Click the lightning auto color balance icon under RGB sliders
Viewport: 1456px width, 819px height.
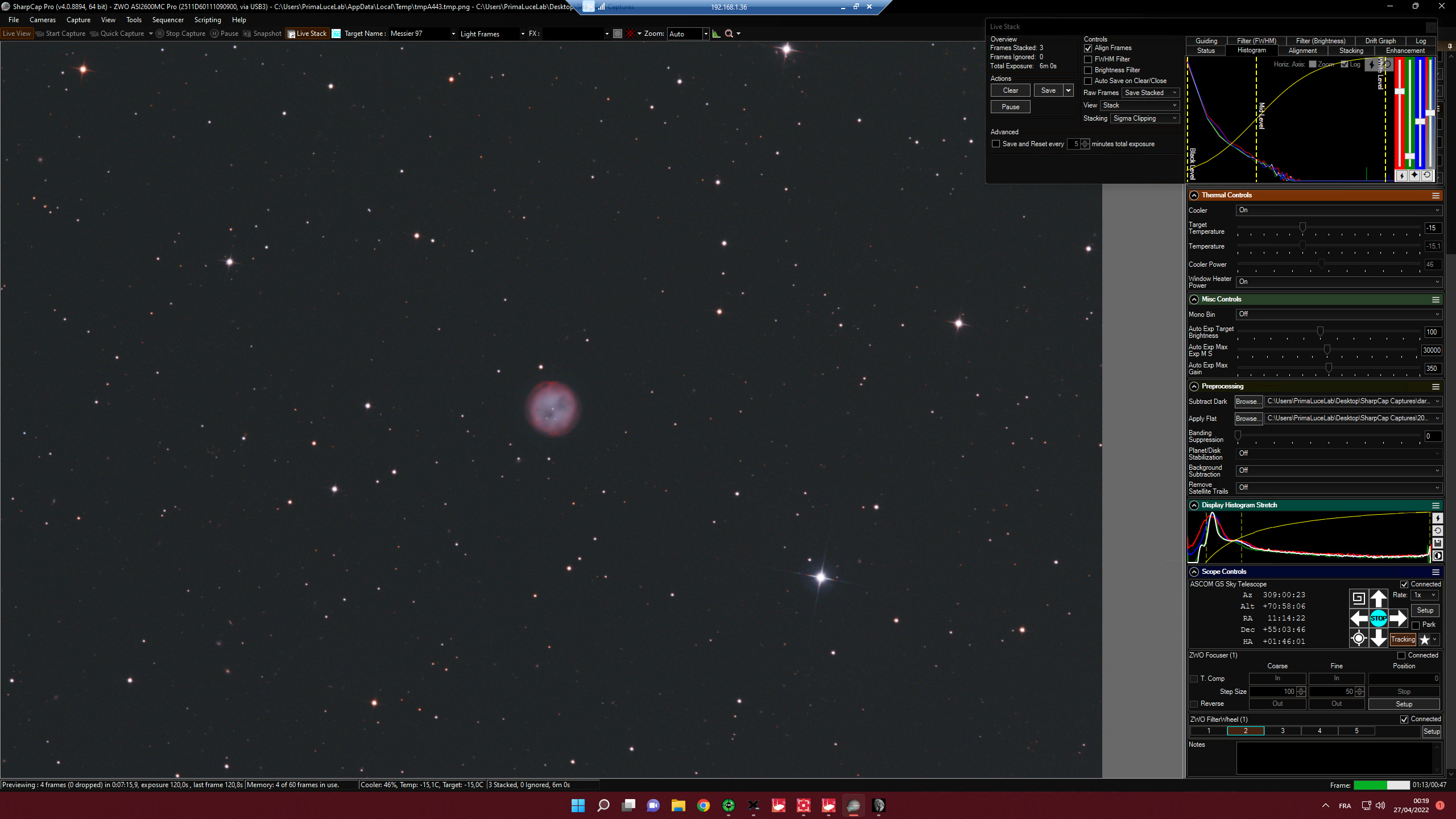tap(1402, 176)
